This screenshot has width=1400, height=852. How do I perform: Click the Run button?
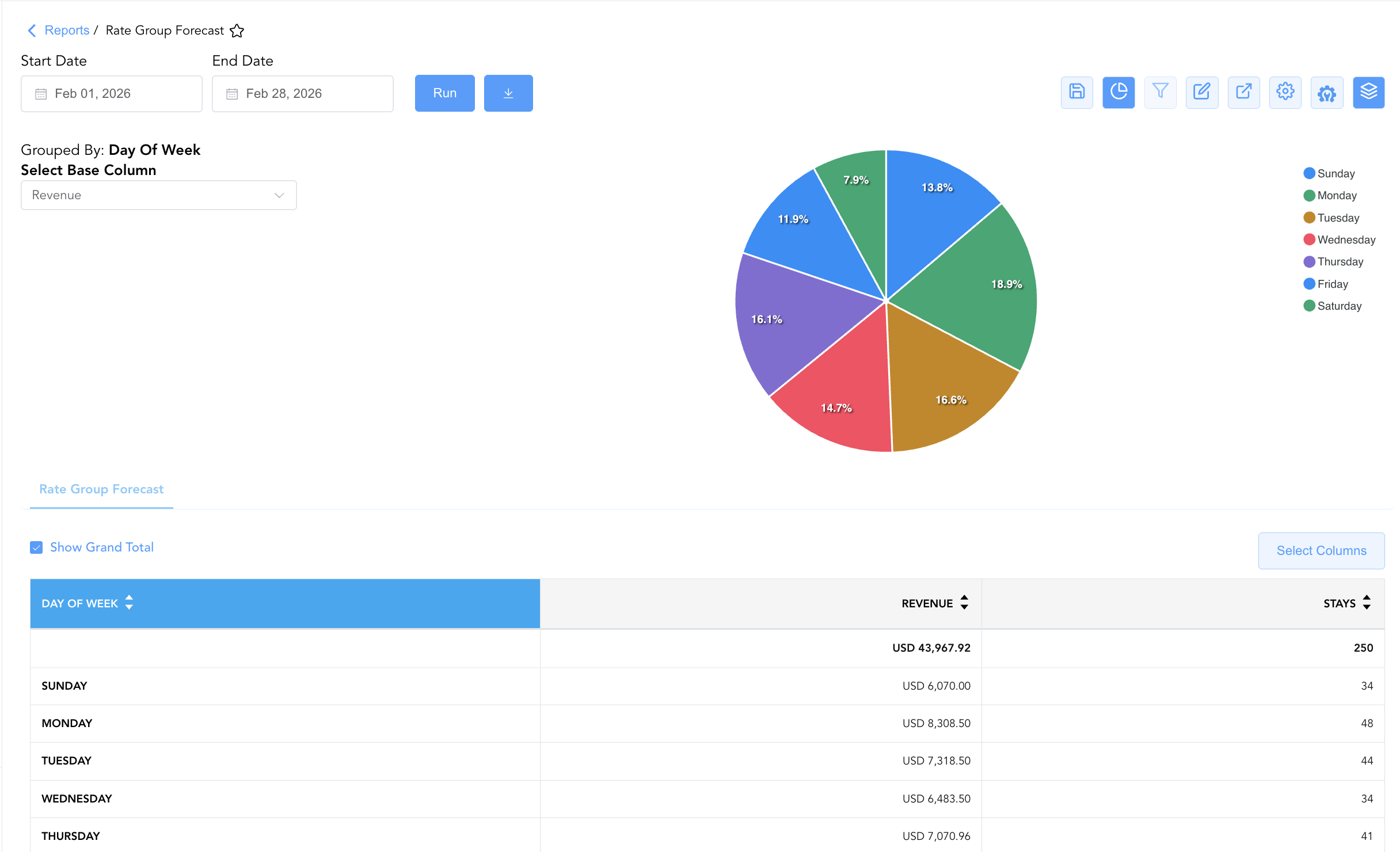[x=444, y=93]
